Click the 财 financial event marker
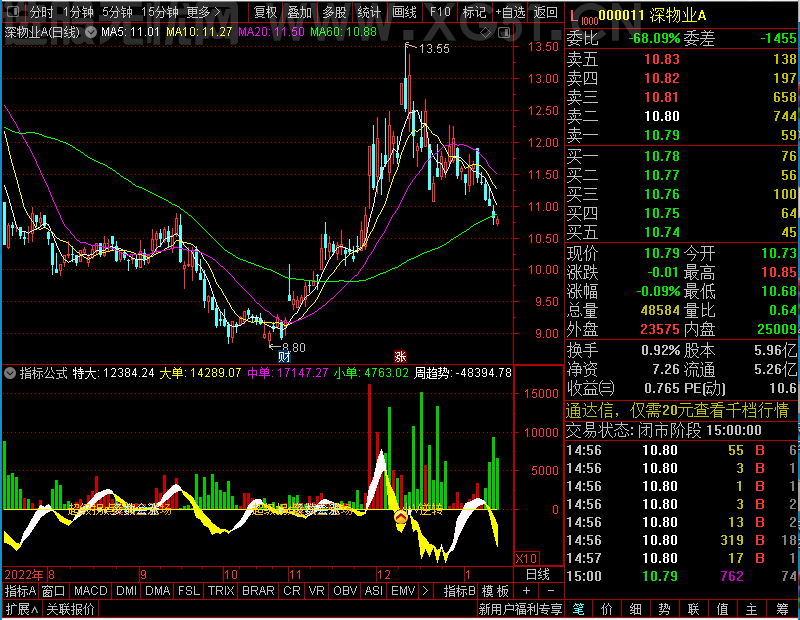Viewport: 800px width, 620px height. 284,356
